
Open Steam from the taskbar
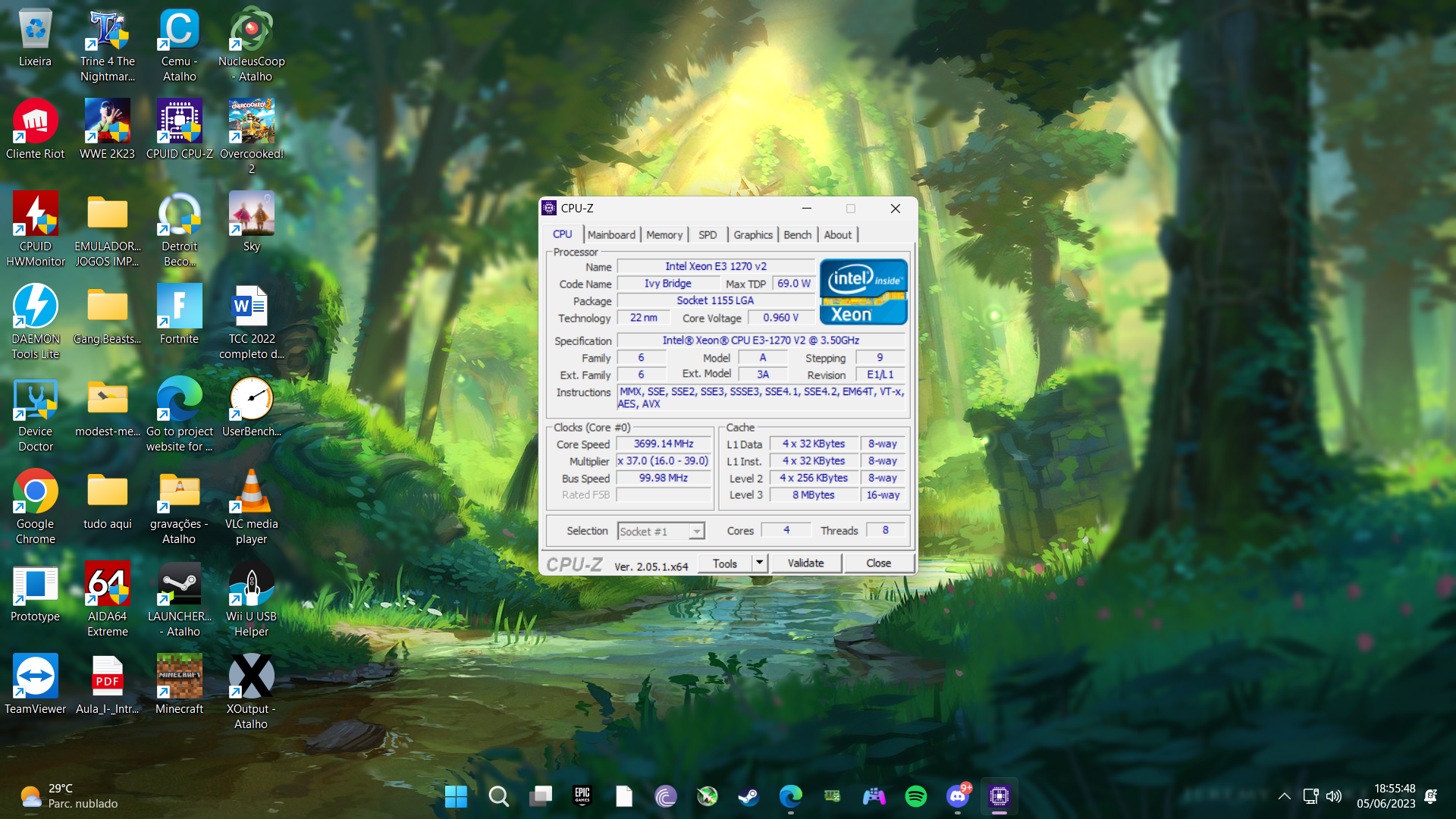[749, 796]
